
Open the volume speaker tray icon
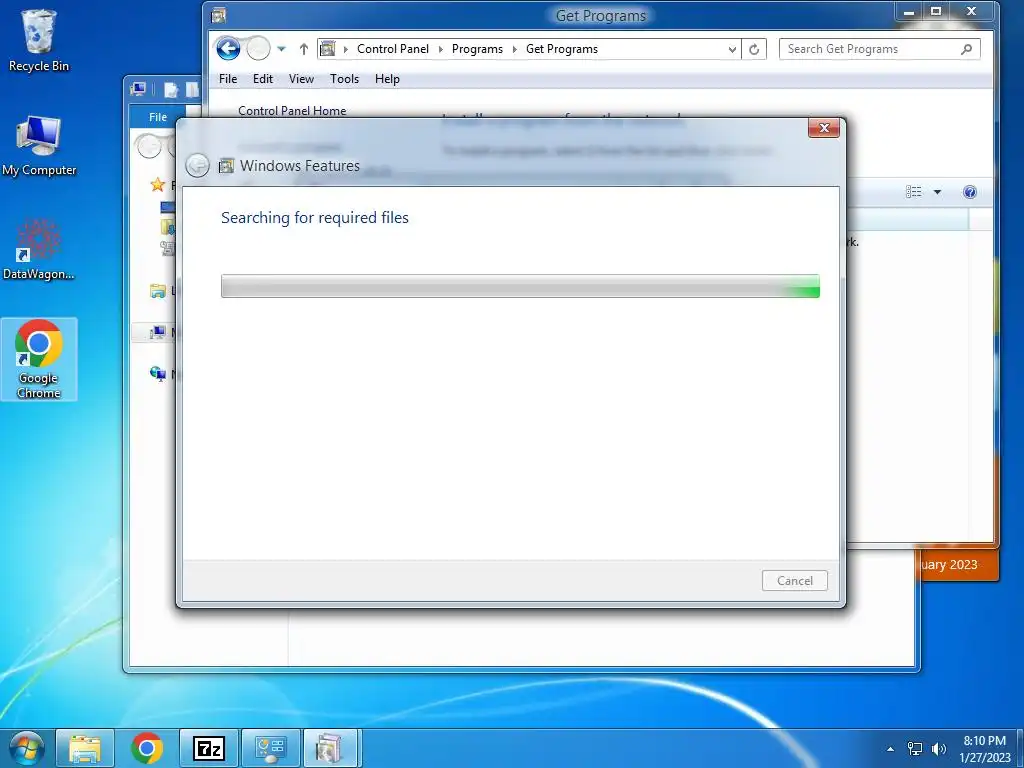pos(939,748)
